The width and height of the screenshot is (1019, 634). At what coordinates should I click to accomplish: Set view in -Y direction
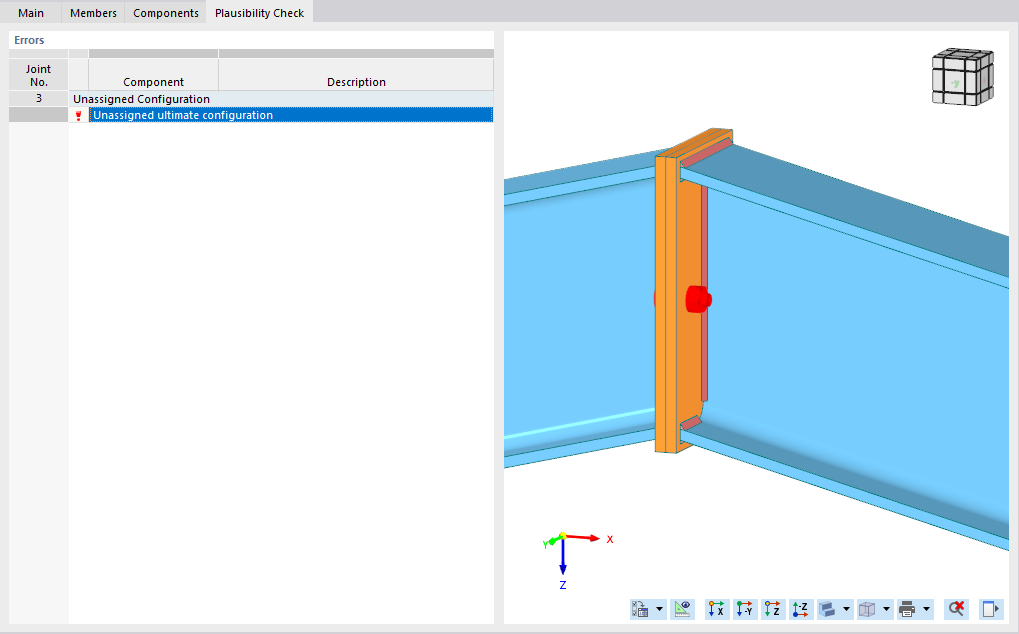click(745, 609)
